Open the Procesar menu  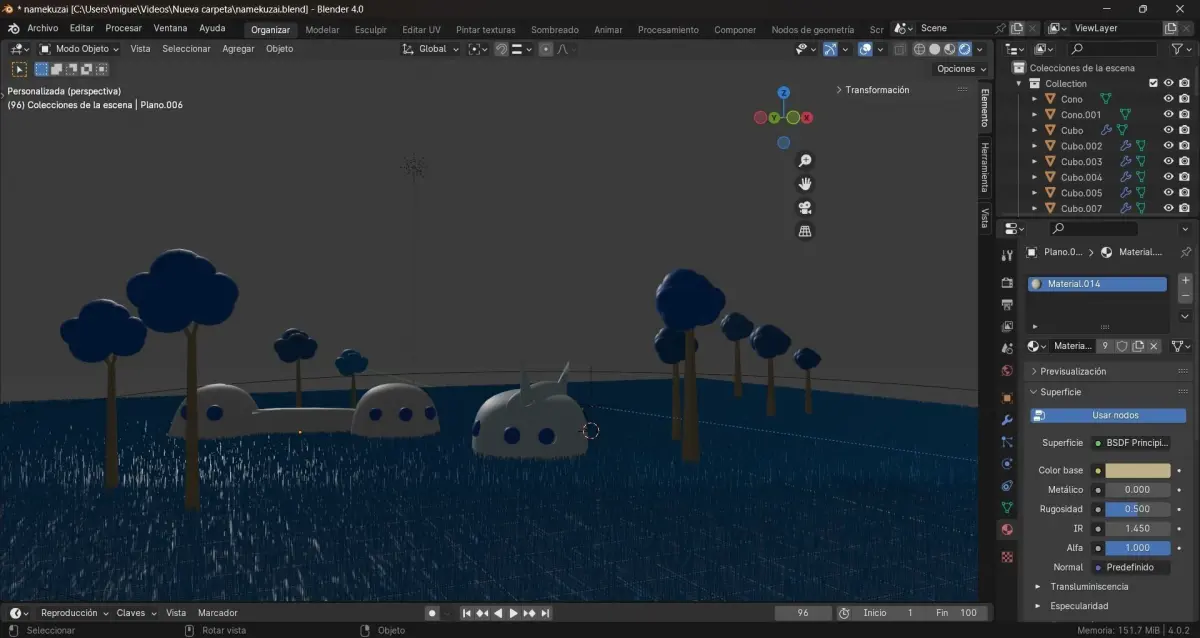(123, 28)
